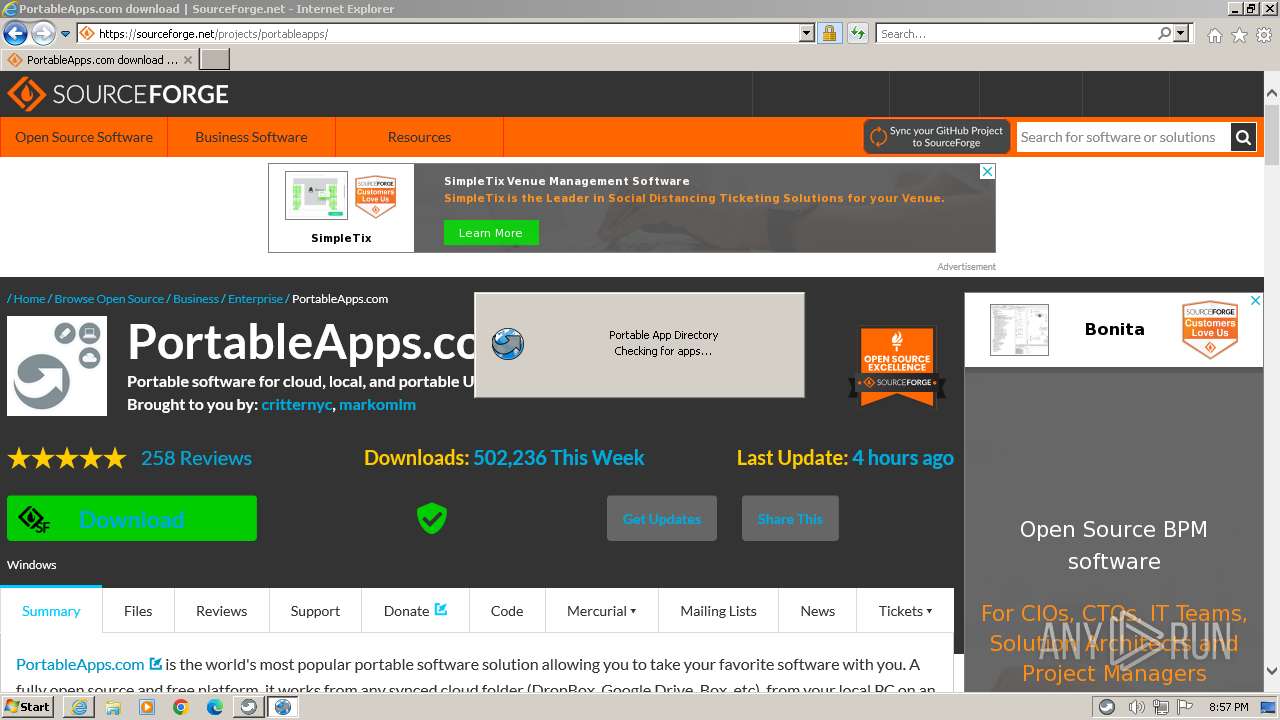Expand the Mercurial dropdown tab
1280x720 pixels.
[x=601, y=611]
